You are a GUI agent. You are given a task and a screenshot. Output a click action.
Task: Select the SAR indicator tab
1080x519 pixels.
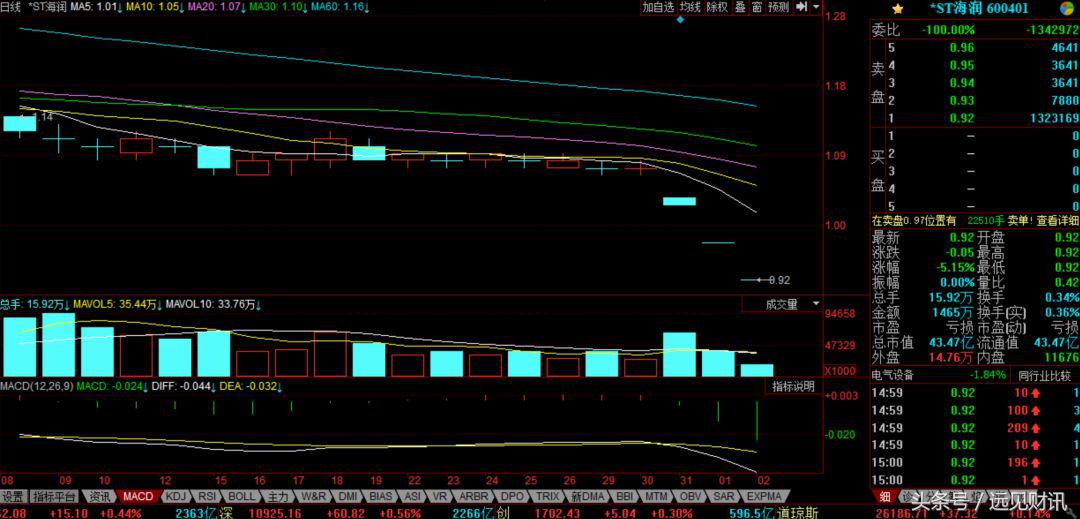click(x=723, y=496)
